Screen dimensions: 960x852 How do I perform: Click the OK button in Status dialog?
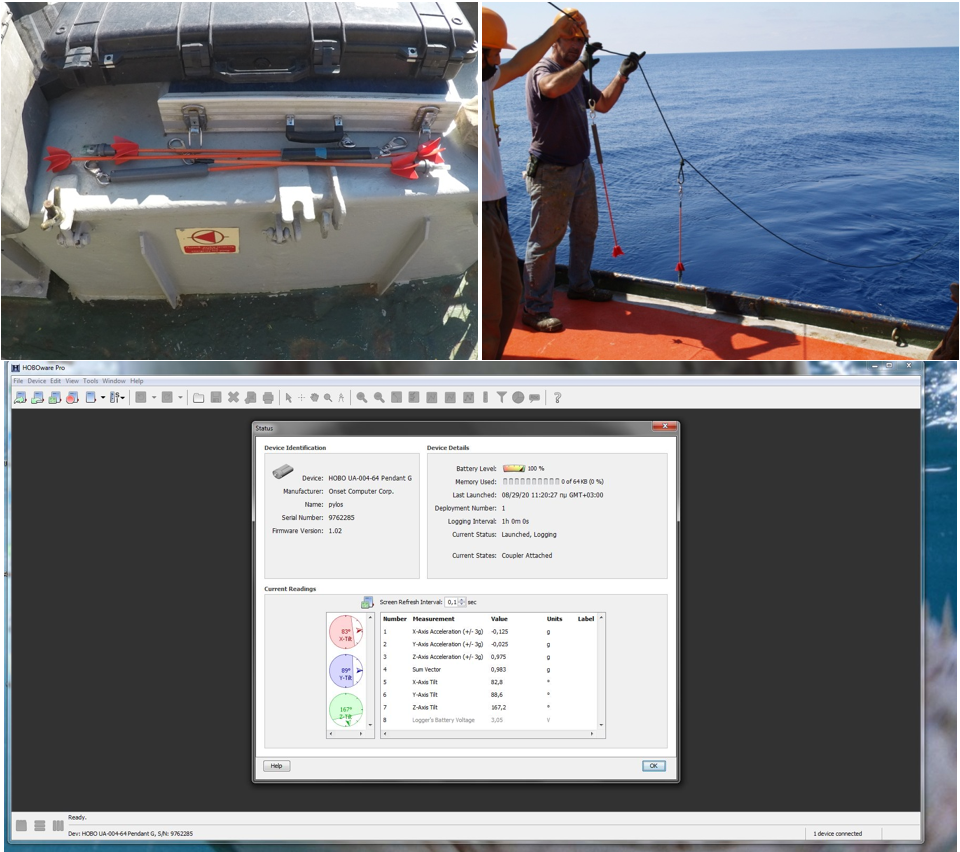tap(653, 766)
